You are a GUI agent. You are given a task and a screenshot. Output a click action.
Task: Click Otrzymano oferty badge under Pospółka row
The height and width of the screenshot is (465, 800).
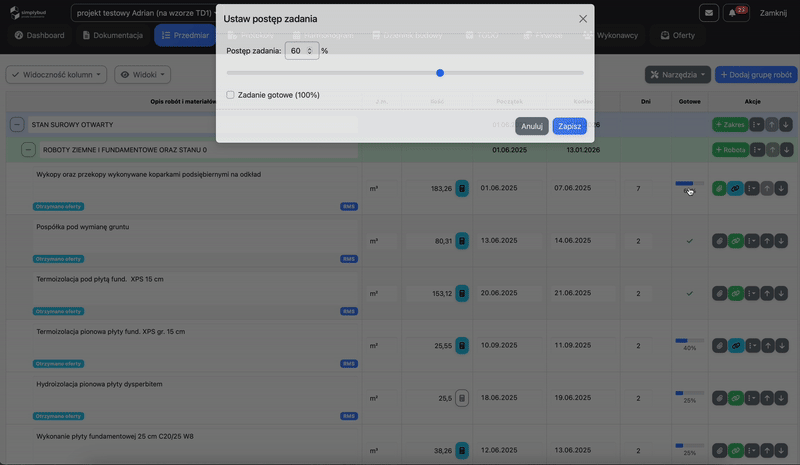click(x=59, y=259)
